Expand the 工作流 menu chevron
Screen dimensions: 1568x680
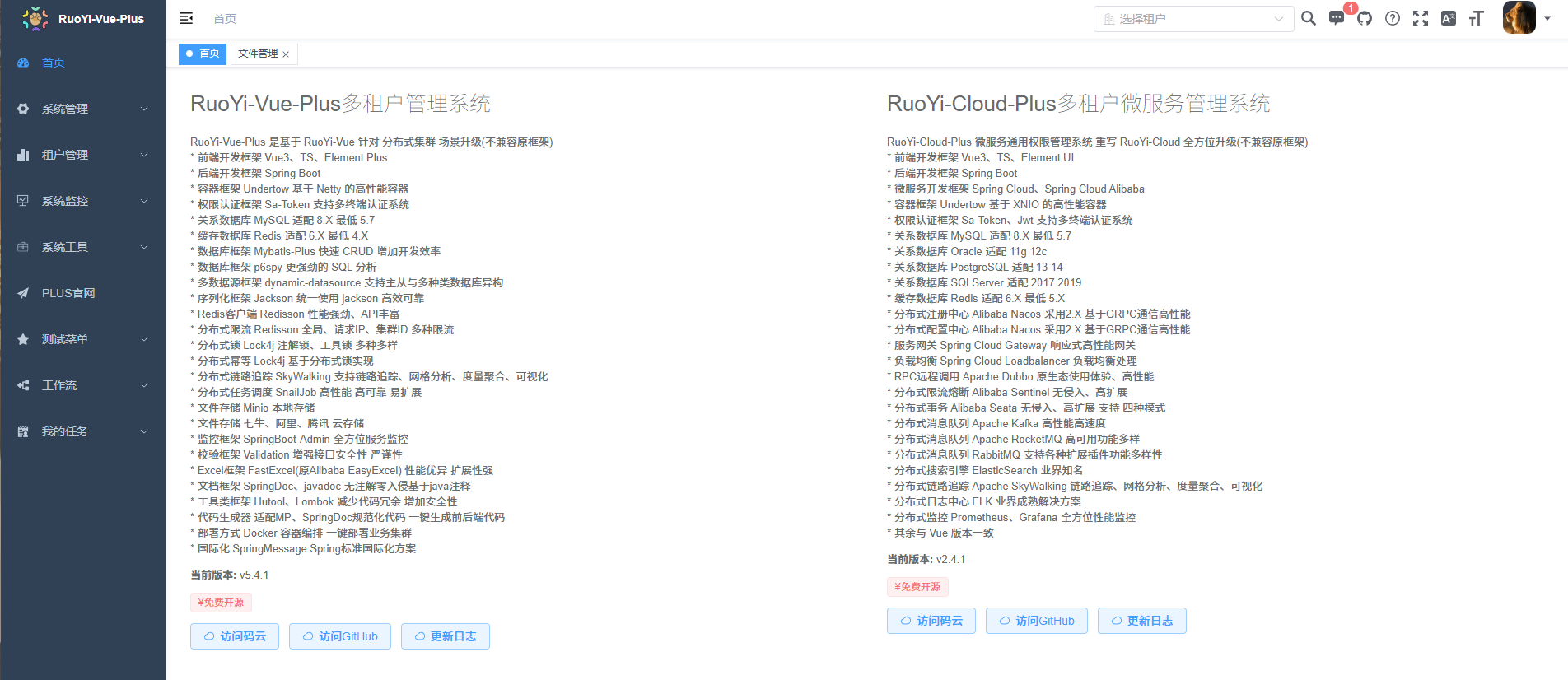point(144,385)
